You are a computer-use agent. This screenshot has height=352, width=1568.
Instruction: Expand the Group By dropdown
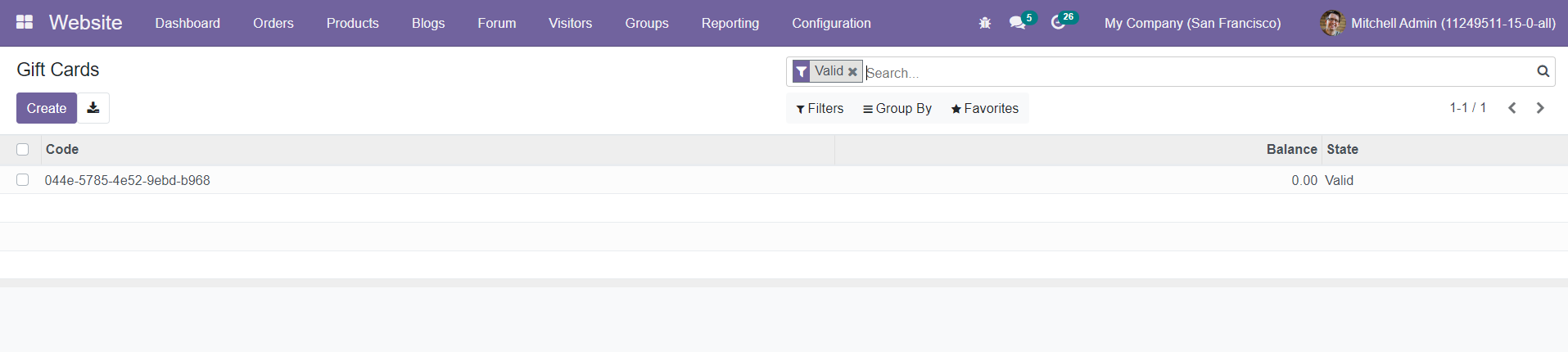click(x=897, y=108)
